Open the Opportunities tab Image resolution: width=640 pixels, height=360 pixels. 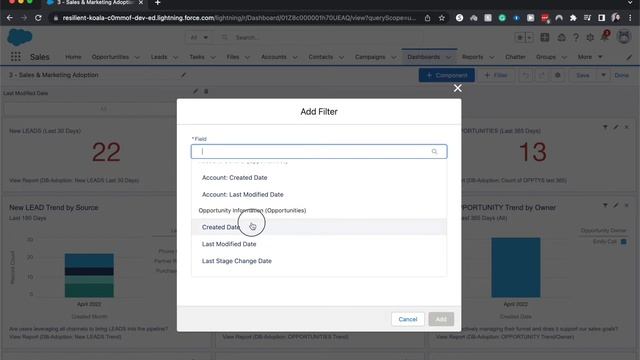110,57
